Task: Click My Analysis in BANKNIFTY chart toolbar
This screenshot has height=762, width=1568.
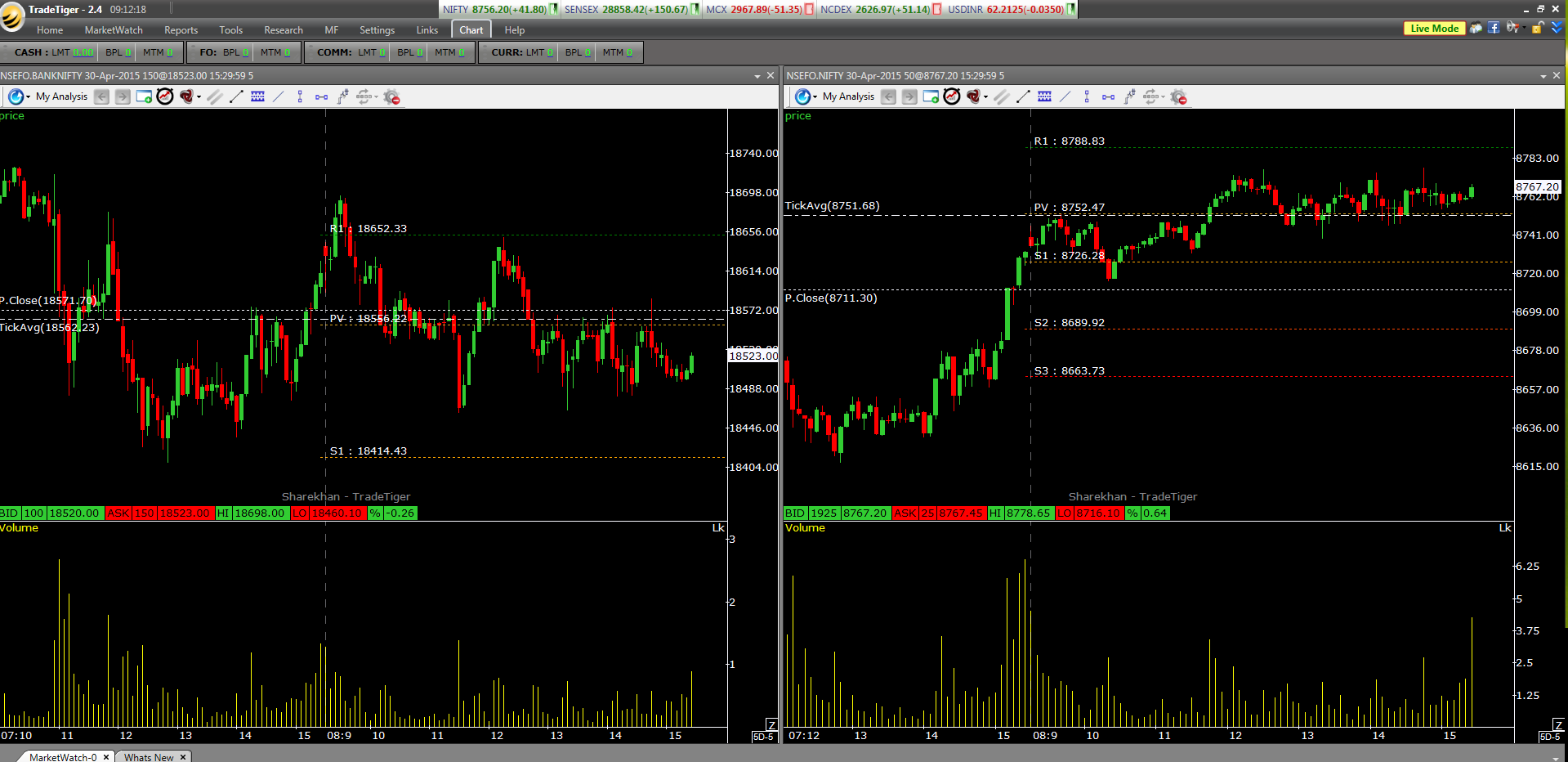Action: 61,96
